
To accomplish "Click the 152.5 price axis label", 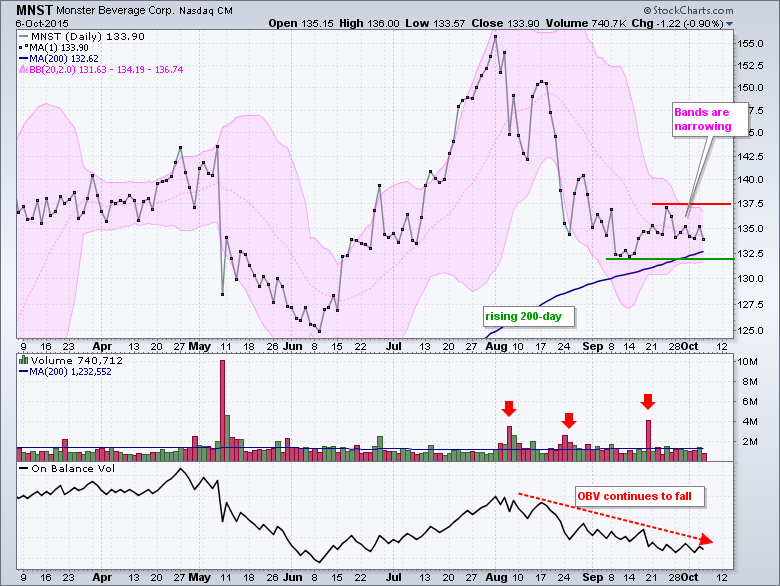I will coord(750,66).
